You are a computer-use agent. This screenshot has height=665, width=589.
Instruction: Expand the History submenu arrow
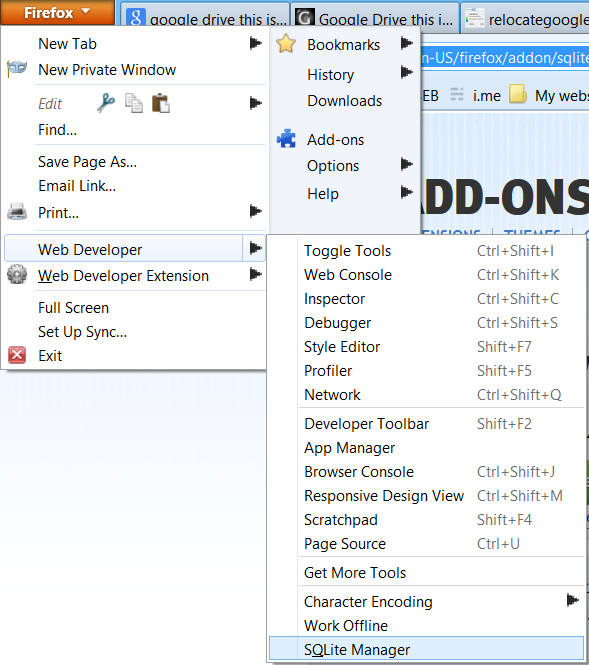click(407, 73)
